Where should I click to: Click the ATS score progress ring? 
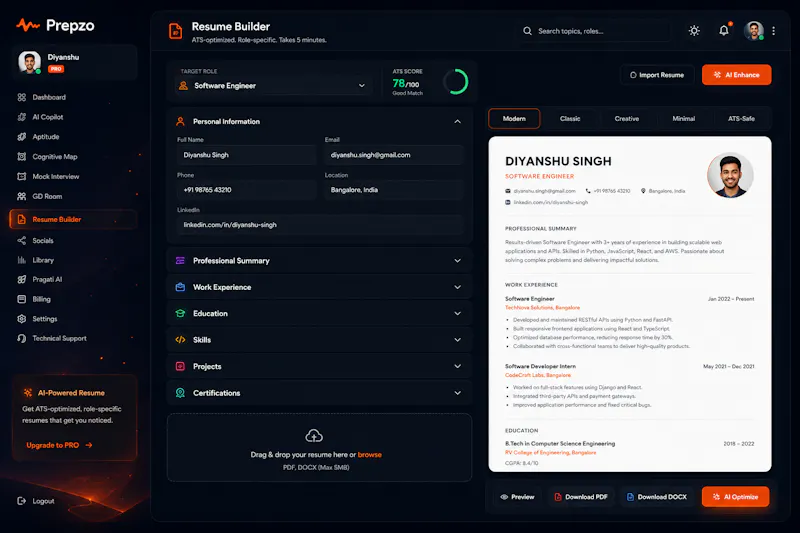click(x=456, y=82)
